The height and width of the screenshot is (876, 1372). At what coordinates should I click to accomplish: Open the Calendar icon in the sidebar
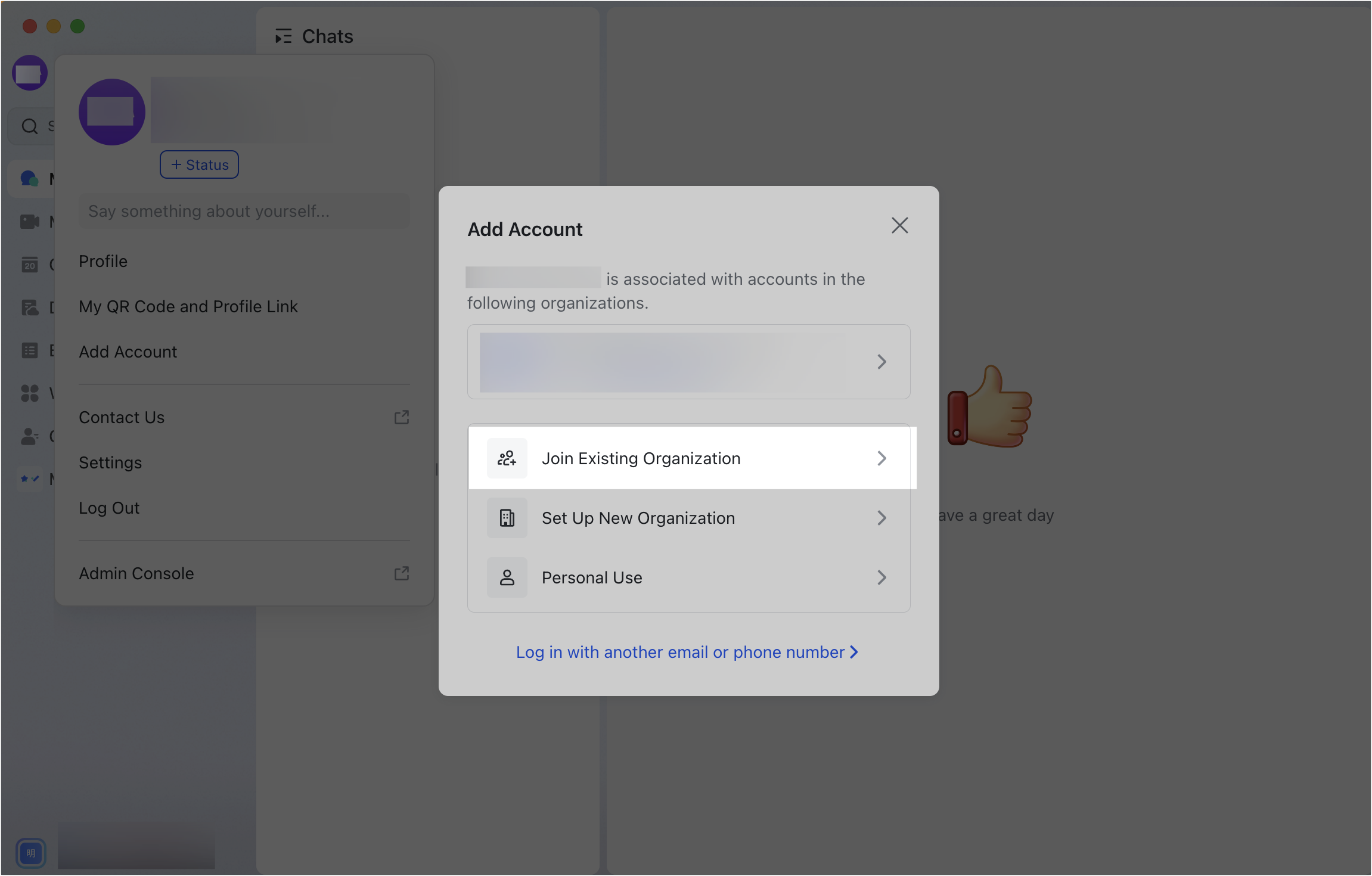[x=30, y=265]
